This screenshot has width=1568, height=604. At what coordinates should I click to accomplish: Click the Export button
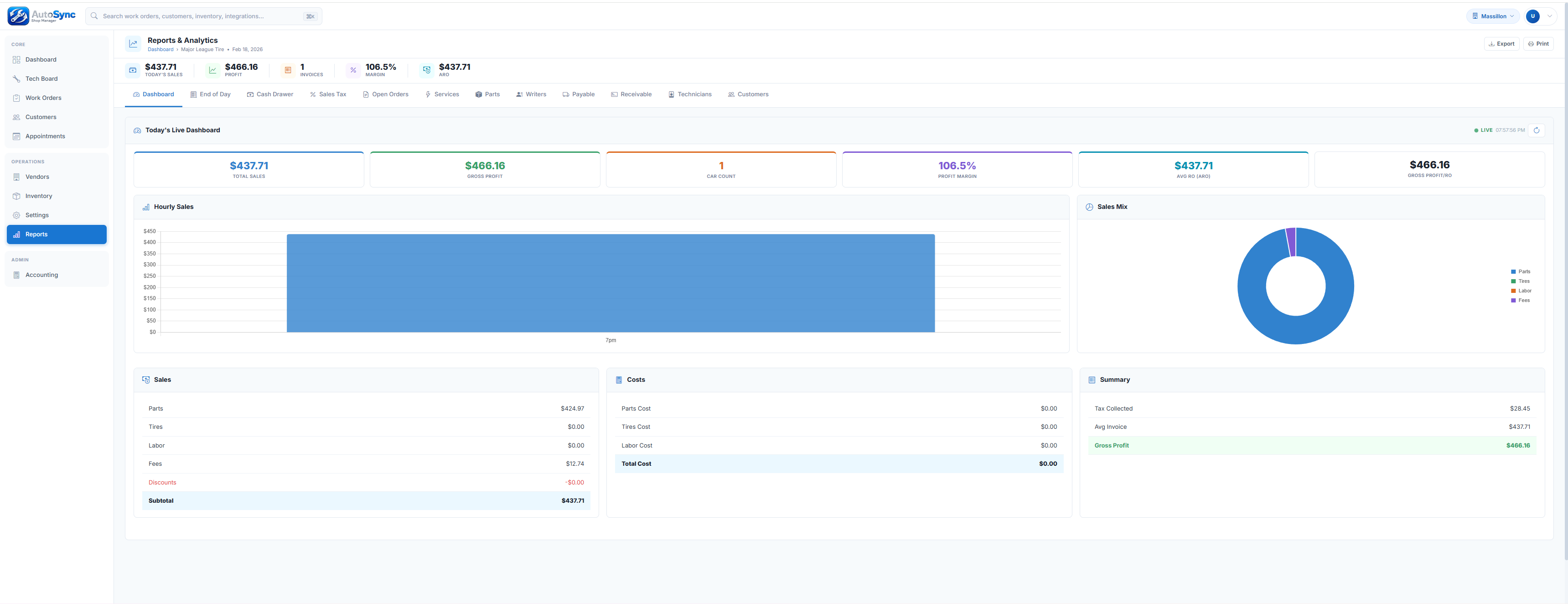(1501, 43)
